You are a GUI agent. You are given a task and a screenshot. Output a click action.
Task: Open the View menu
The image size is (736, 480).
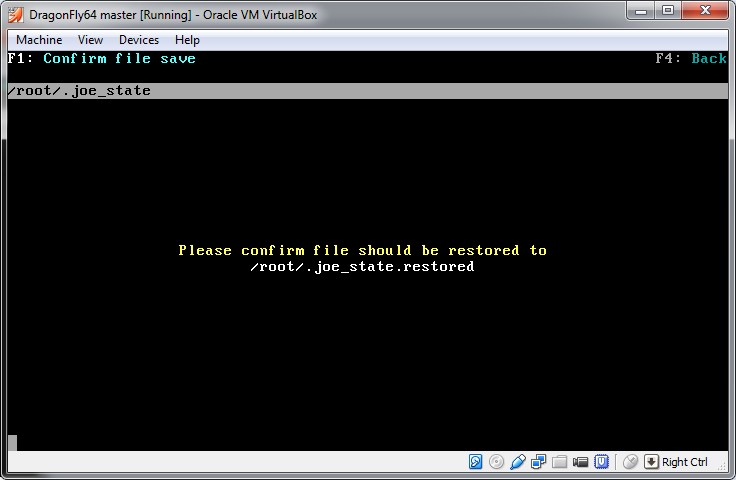coord(90,40)
